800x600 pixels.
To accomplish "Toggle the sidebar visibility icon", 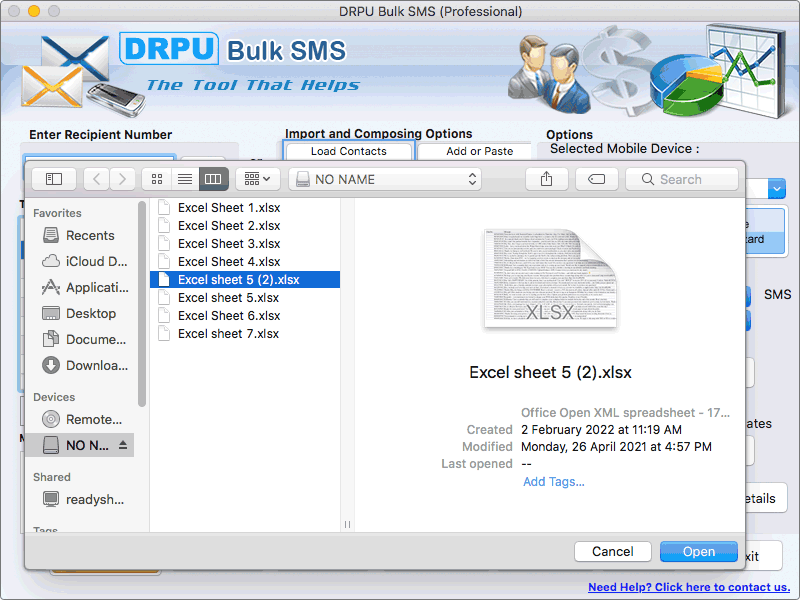I will click(x=53, y=179).
